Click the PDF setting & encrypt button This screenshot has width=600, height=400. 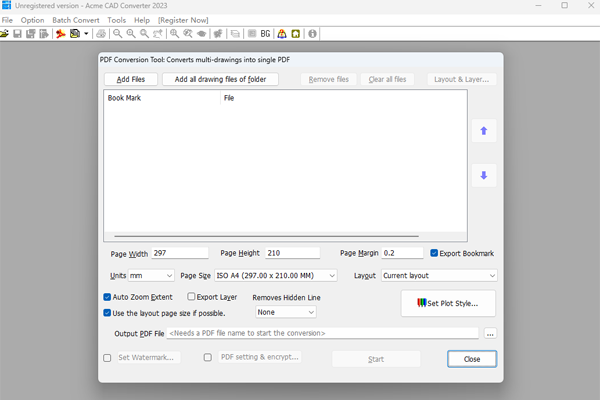pyautogui.click(x=260, y=357)
